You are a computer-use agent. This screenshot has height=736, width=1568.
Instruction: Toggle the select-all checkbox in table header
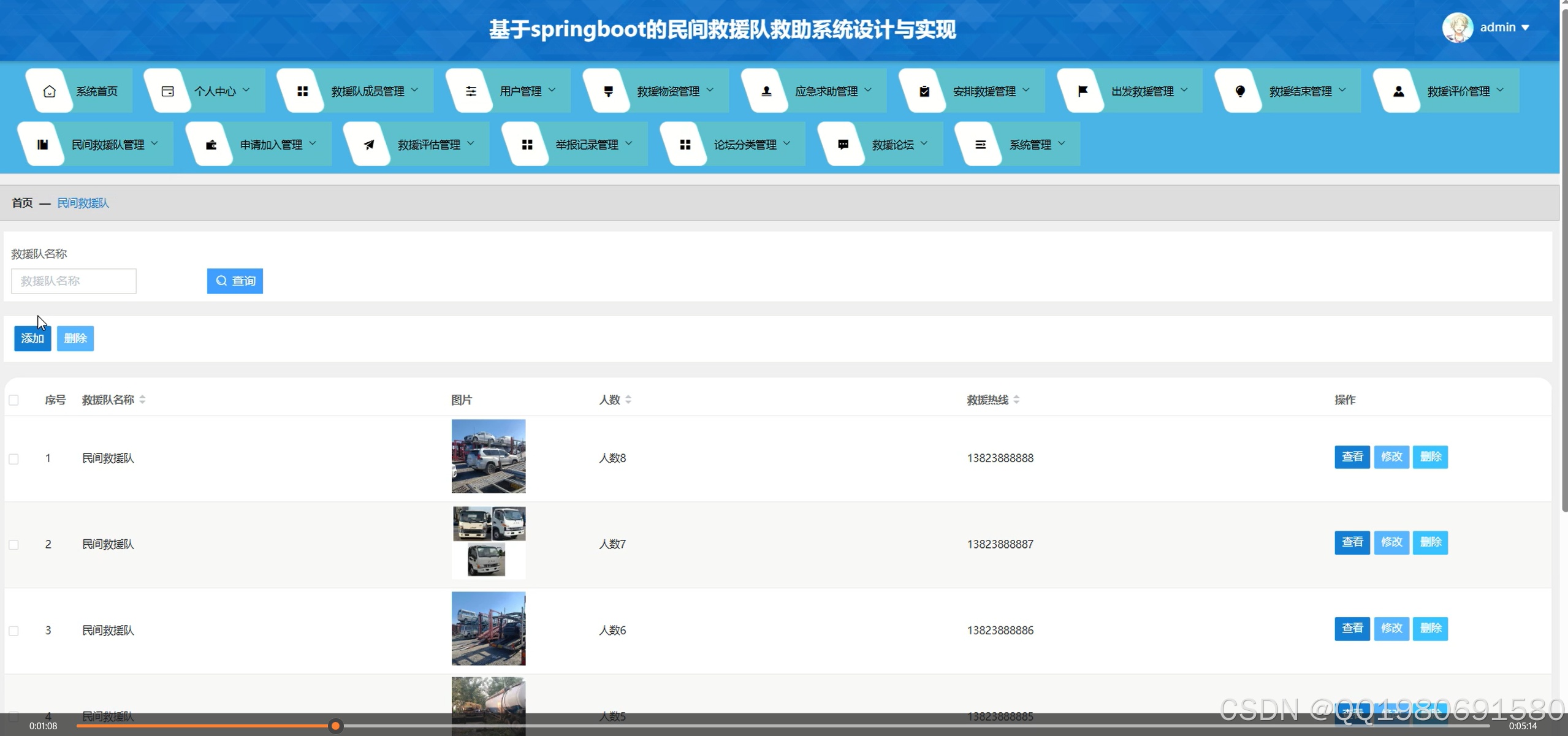click(13, 400)
